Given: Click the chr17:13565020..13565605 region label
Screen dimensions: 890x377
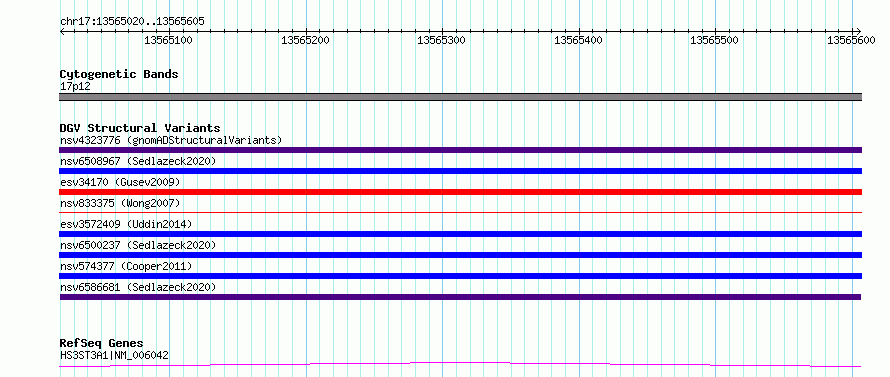Looking at the screenshot, I should click(x=132, y=22).
